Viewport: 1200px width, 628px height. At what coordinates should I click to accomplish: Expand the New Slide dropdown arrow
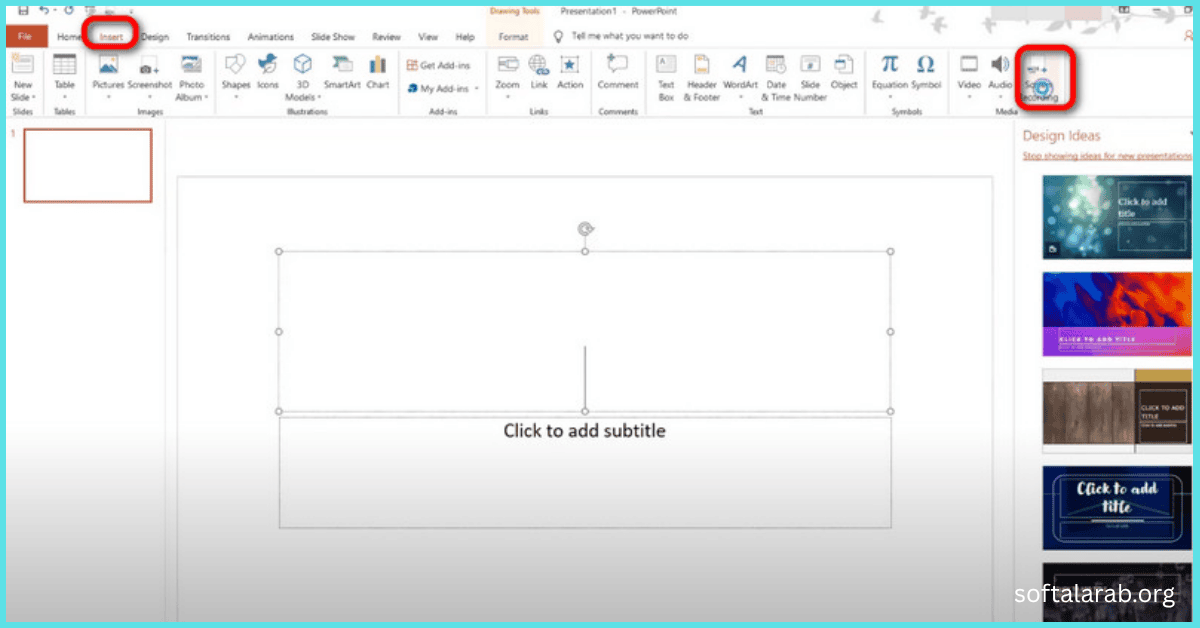tap(32, 98)
